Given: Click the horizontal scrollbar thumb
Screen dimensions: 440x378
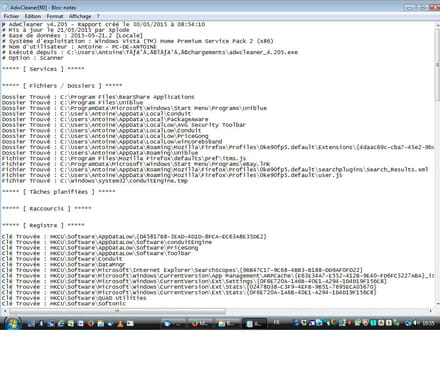Looking at the screenshot, I should pyautogui.click(x=117, y=311).
